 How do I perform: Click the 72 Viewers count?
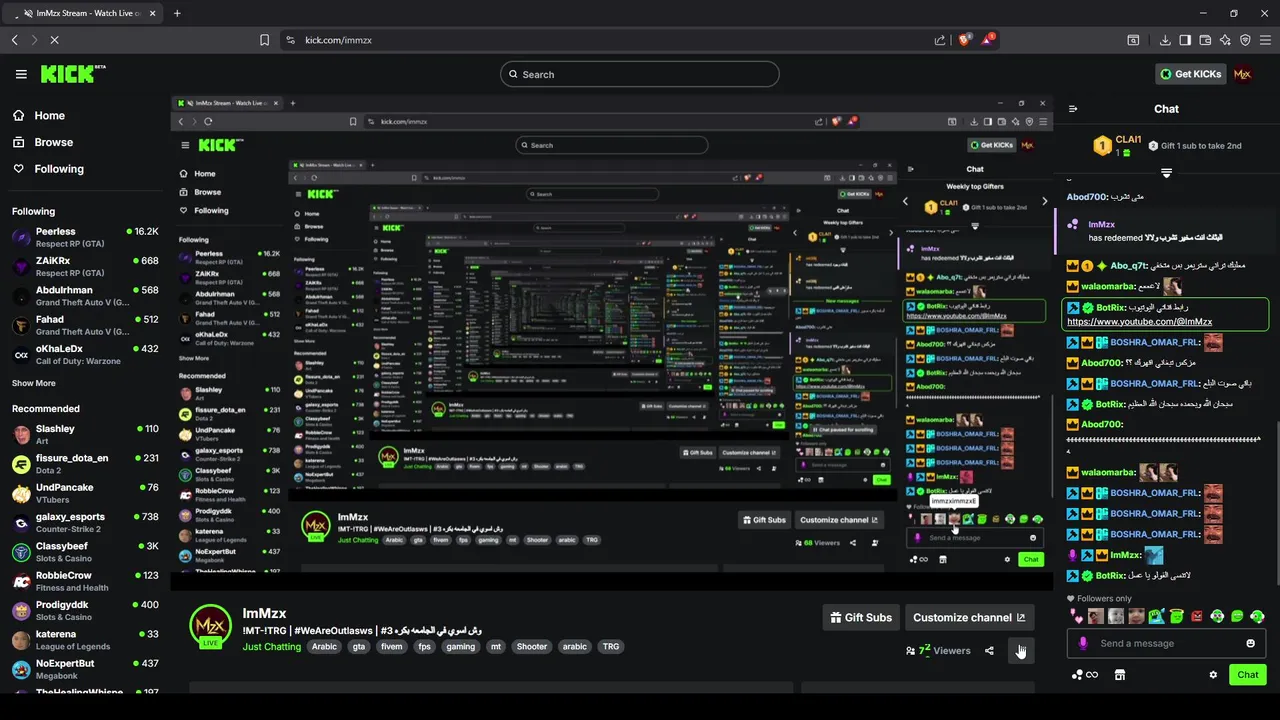(938, 651)
